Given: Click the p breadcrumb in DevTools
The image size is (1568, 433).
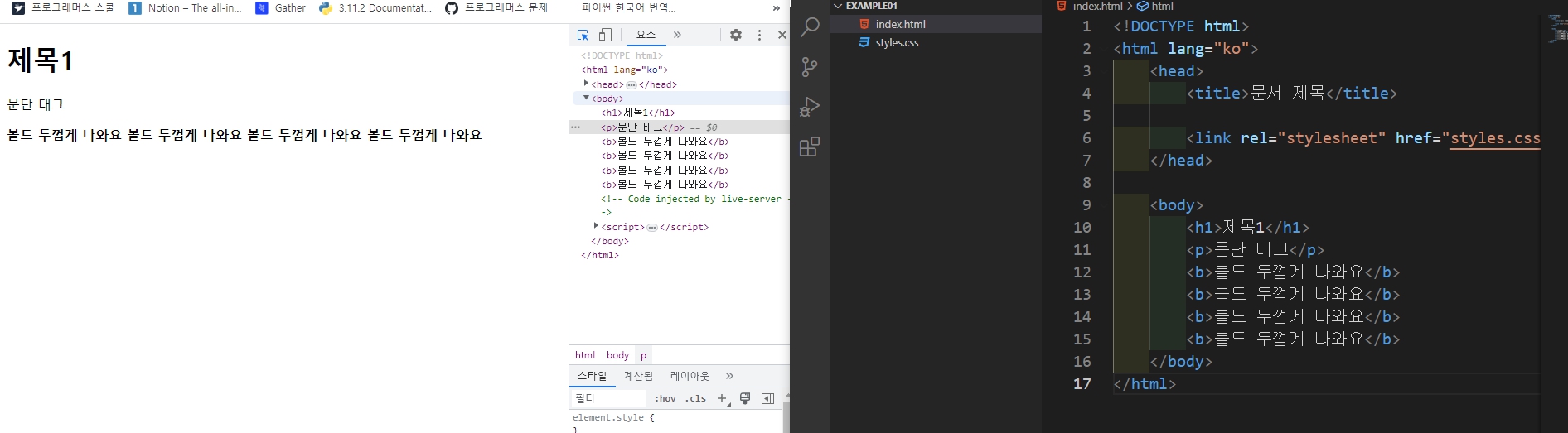Looking at the screenshot, I should tap(643, 355).
